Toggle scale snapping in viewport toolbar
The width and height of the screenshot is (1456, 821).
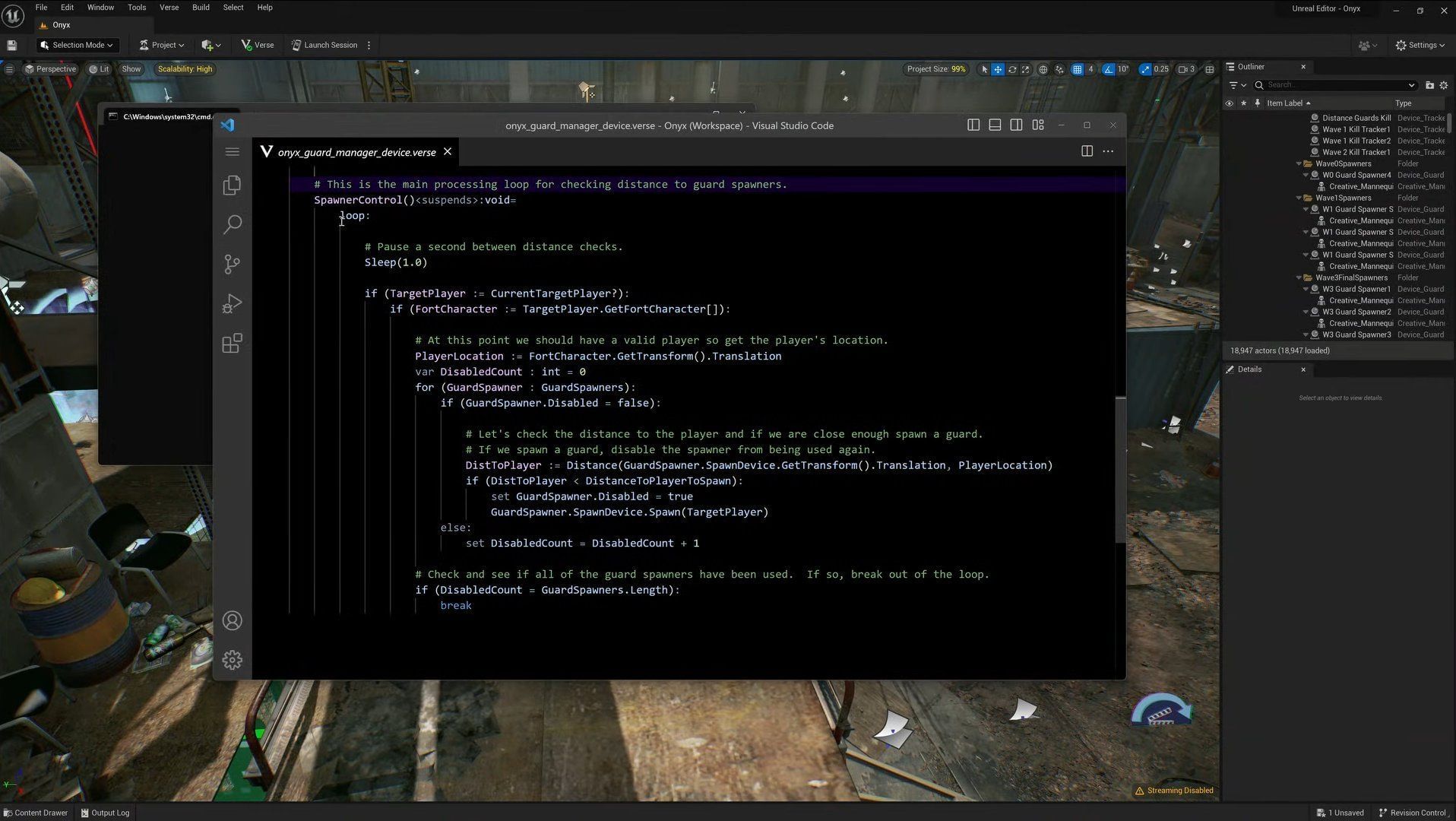pyautogui.click(x=1145, y=69)
